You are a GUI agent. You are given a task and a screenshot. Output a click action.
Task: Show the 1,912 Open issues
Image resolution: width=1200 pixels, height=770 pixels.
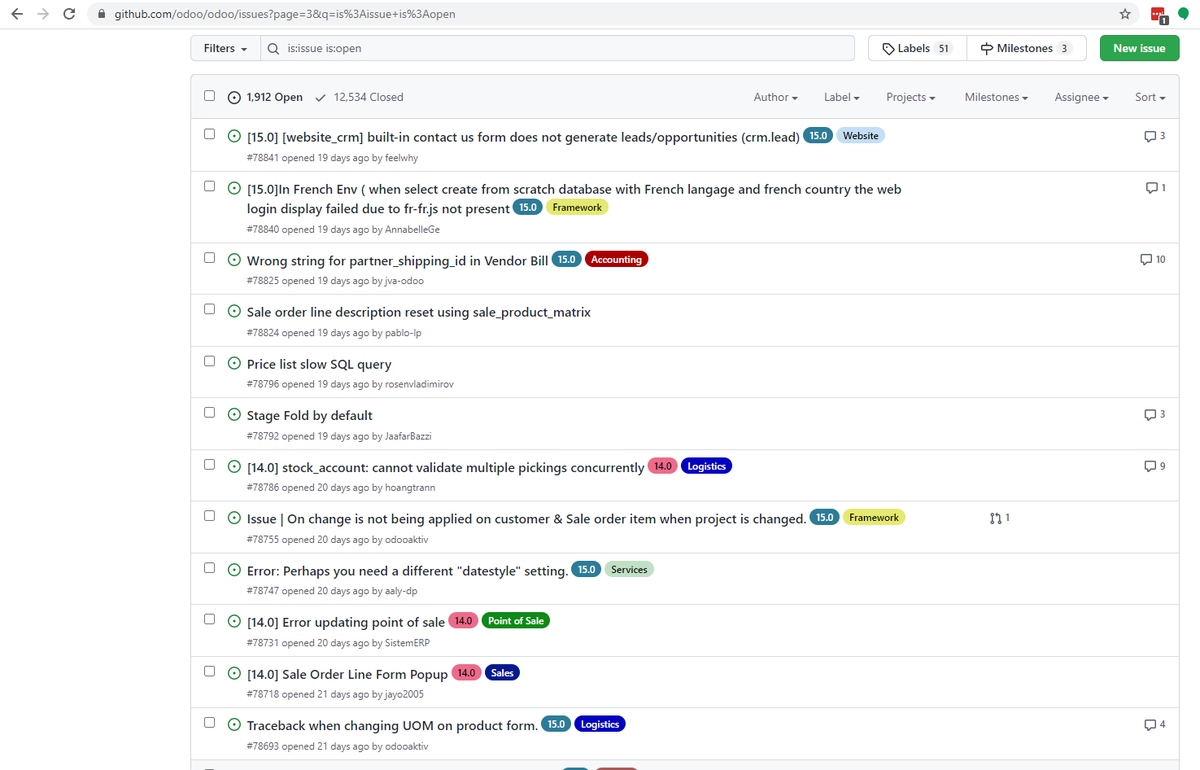point(265,97)
